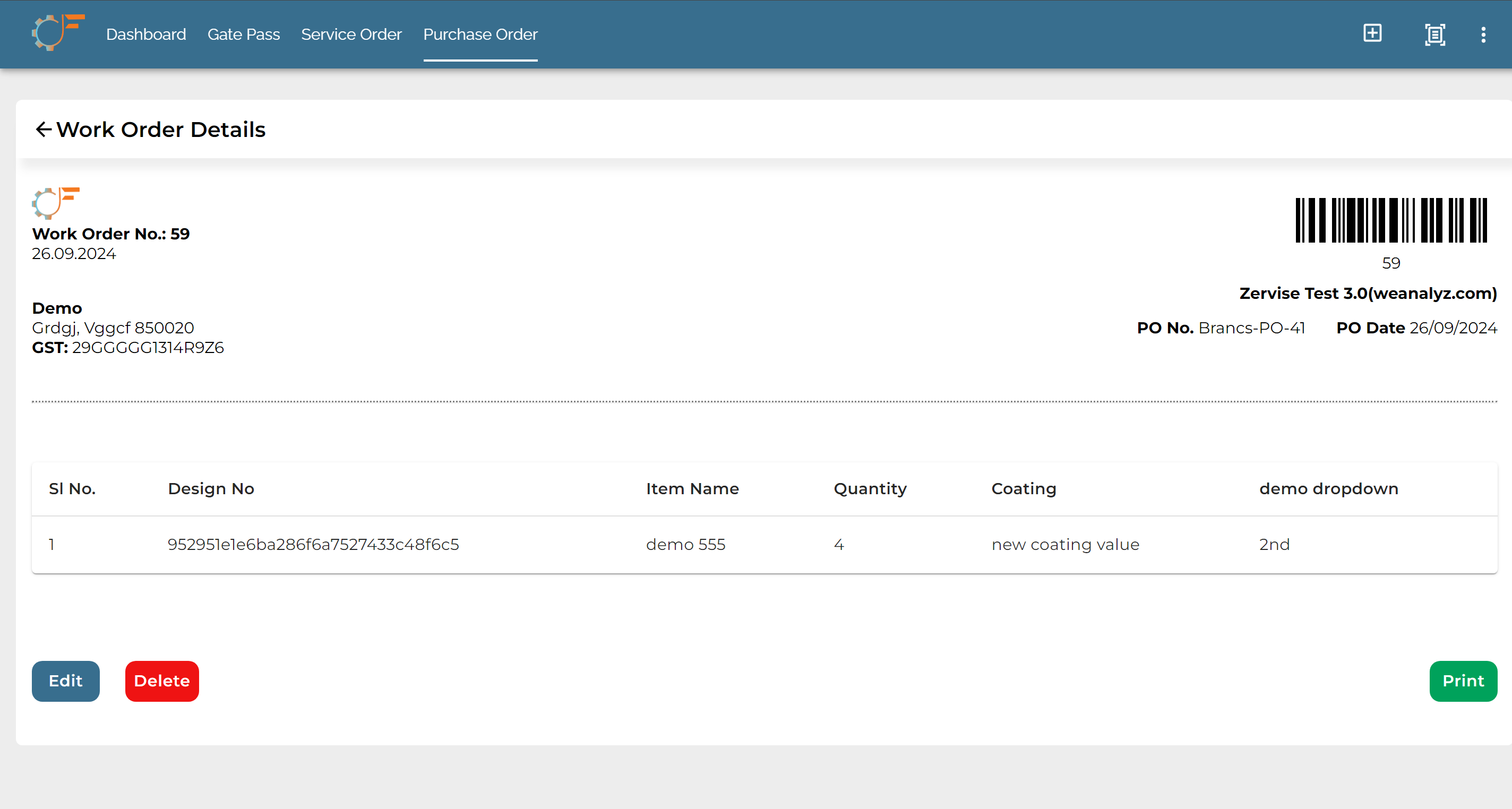
Task: Click the Design No column header
Action: pyautogui.click(x=211, y=488)
